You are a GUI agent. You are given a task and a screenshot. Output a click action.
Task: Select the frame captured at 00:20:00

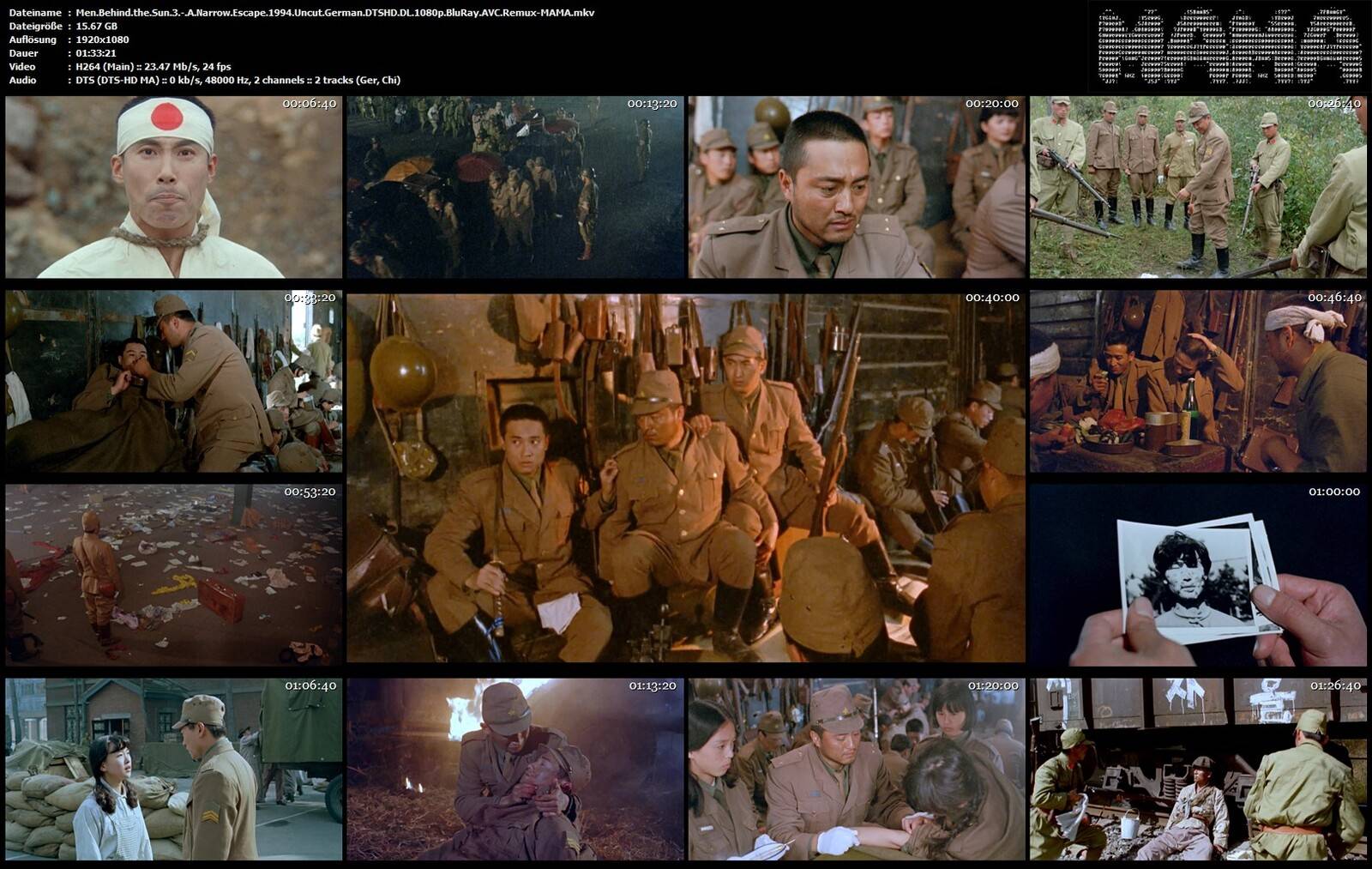pyautogui.click(x=857, y=187)
